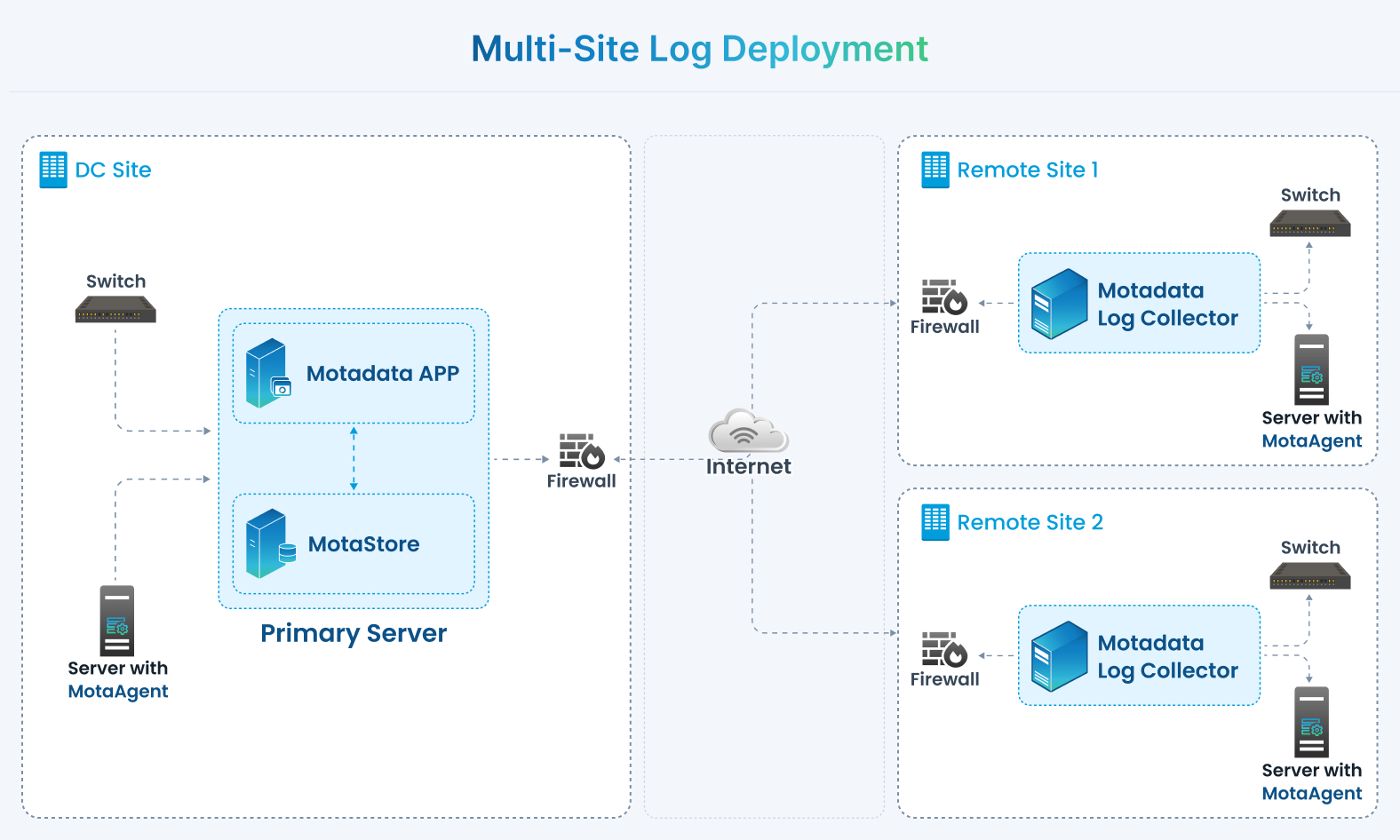
Task: Click the Motadata APP server icon
Action: pos(268,373)
